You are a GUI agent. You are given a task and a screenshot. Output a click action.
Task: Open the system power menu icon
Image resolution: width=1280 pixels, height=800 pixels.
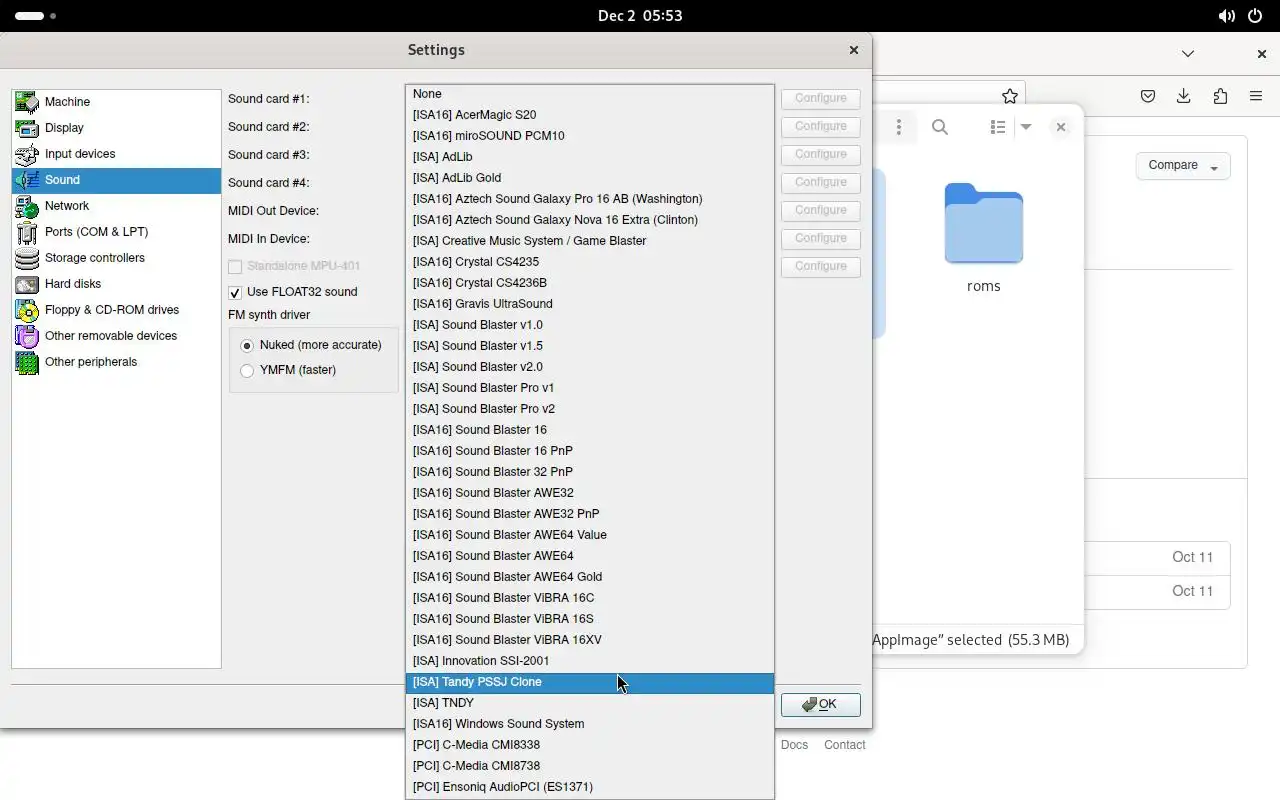pyautogui.click(x=1255, y=16)
